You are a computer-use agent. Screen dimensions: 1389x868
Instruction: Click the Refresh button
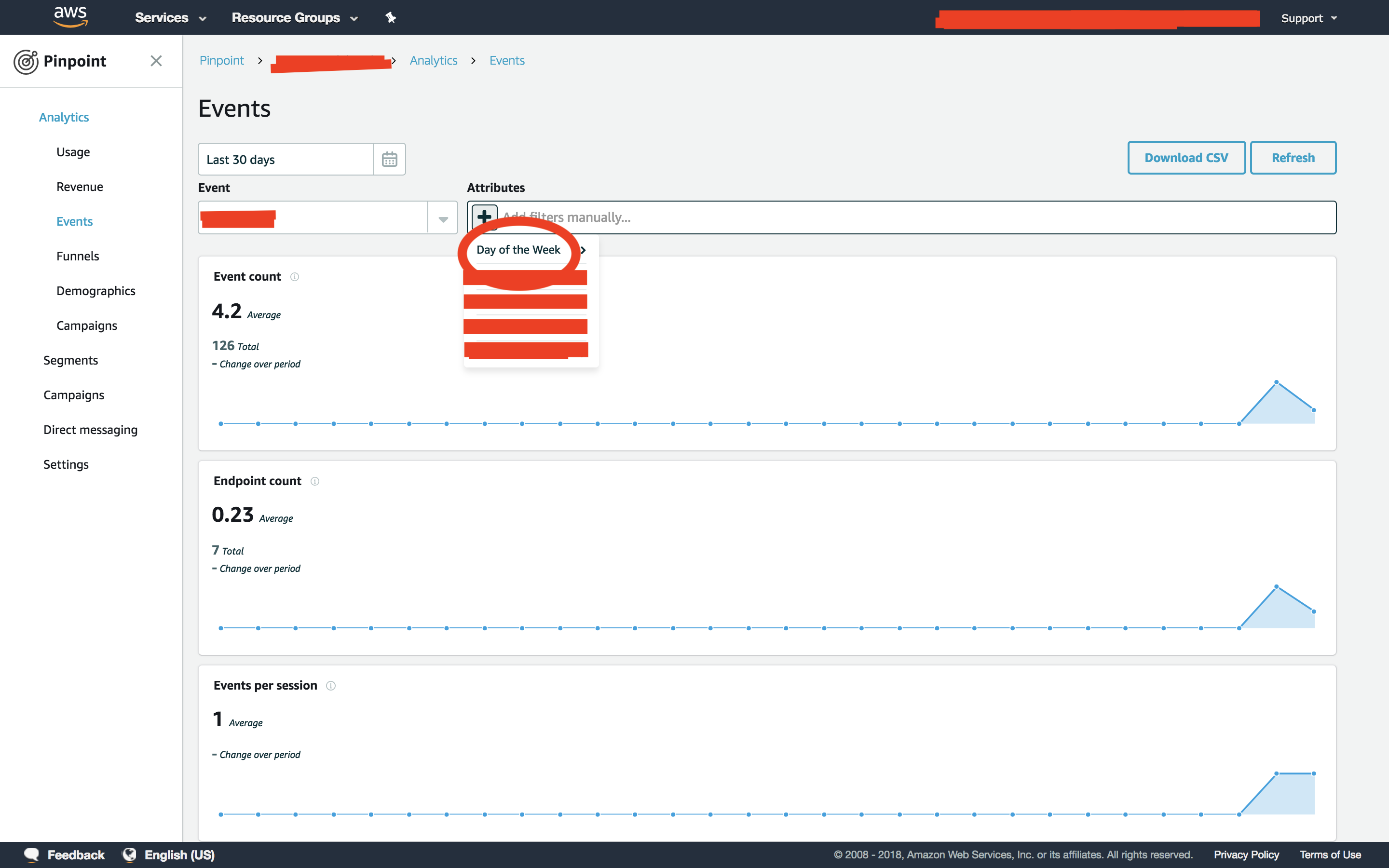click(1293, 158)
